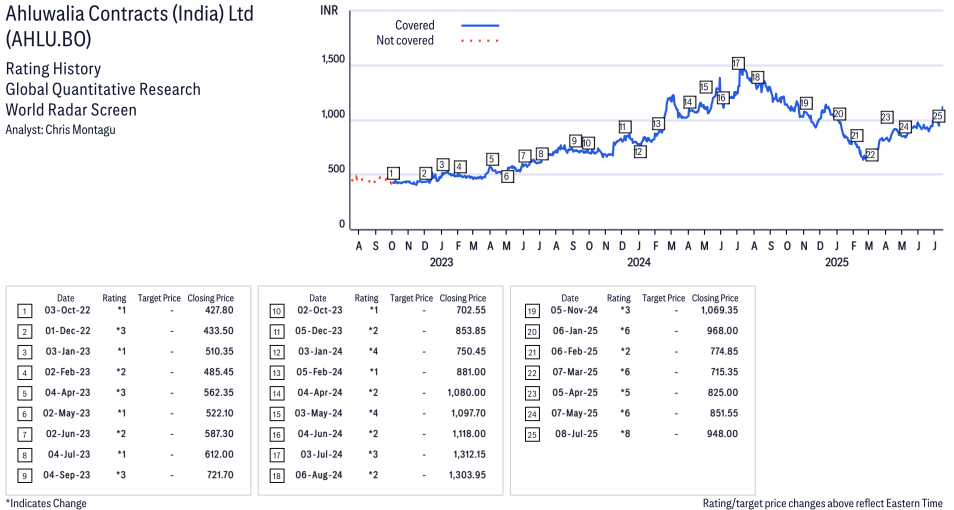
Task: Click the blue Covered line sample in legend
Action: point(480,26)
